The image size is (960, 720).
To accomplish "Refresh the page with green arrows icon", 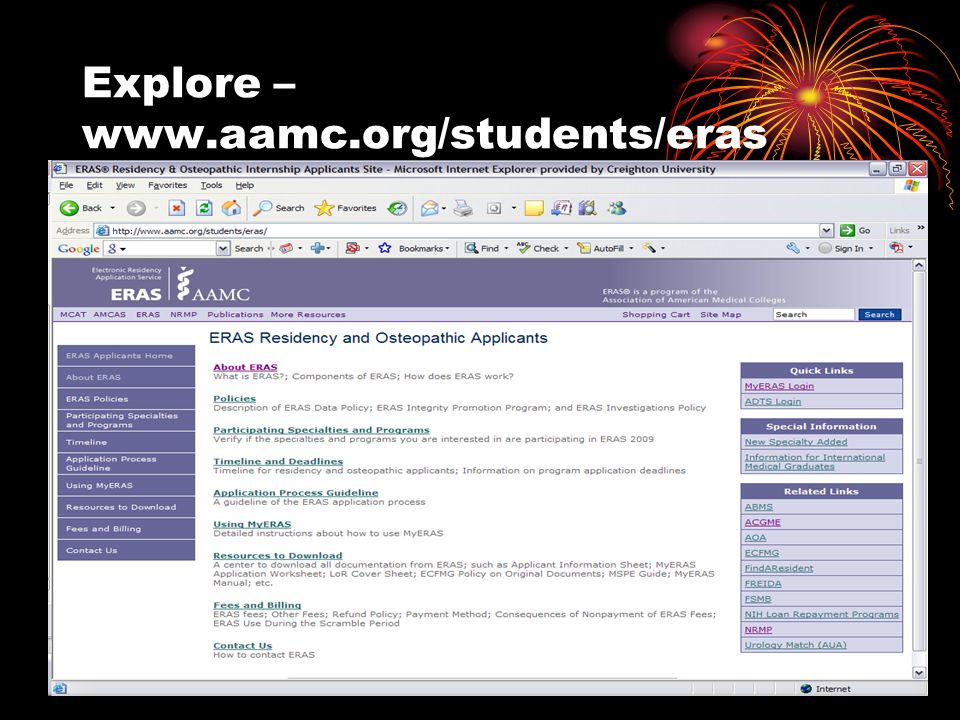I will (x=204, y=208).
